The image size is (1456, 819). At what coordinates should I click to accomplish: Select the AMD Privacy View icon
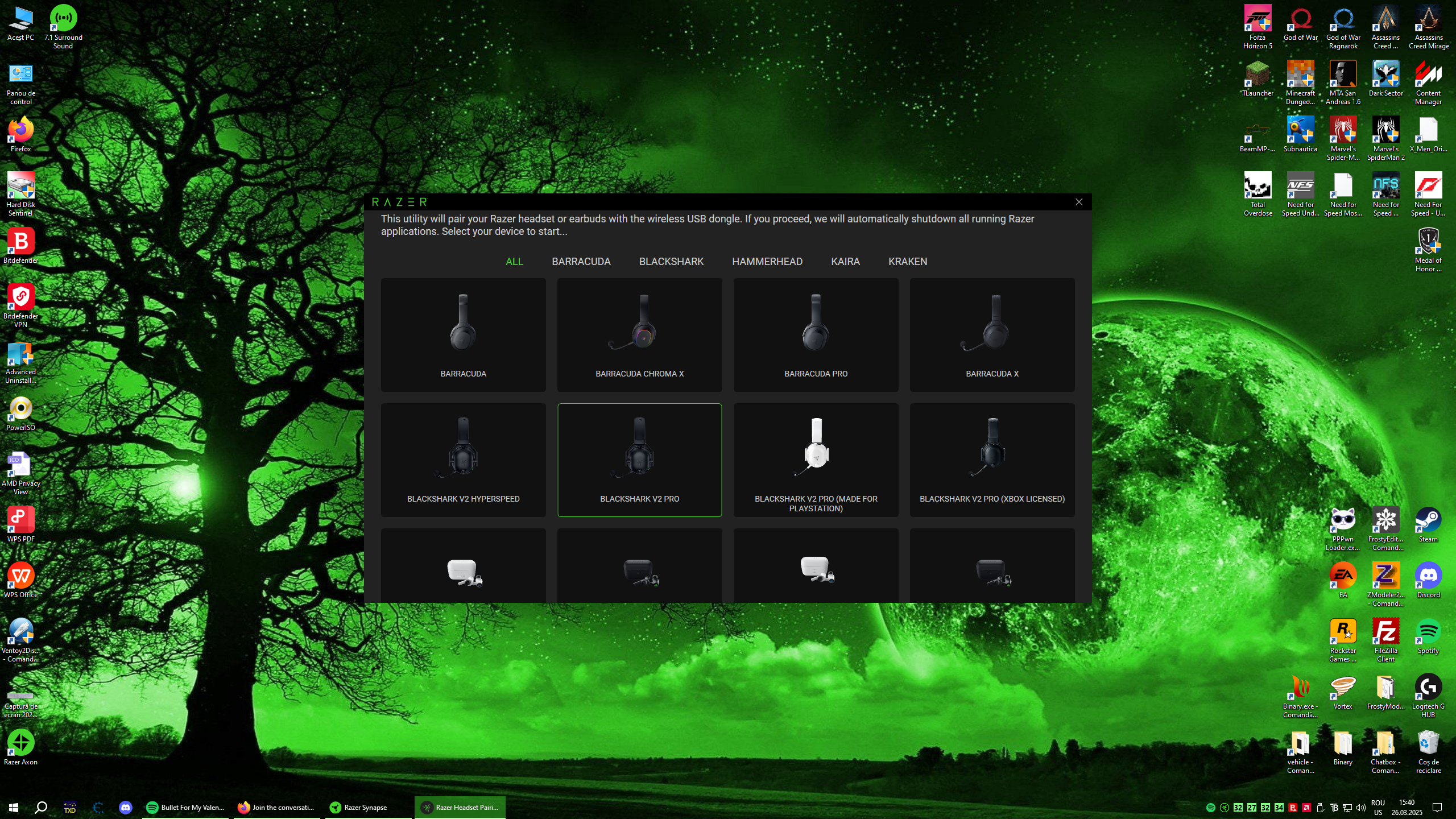[20, 473]
